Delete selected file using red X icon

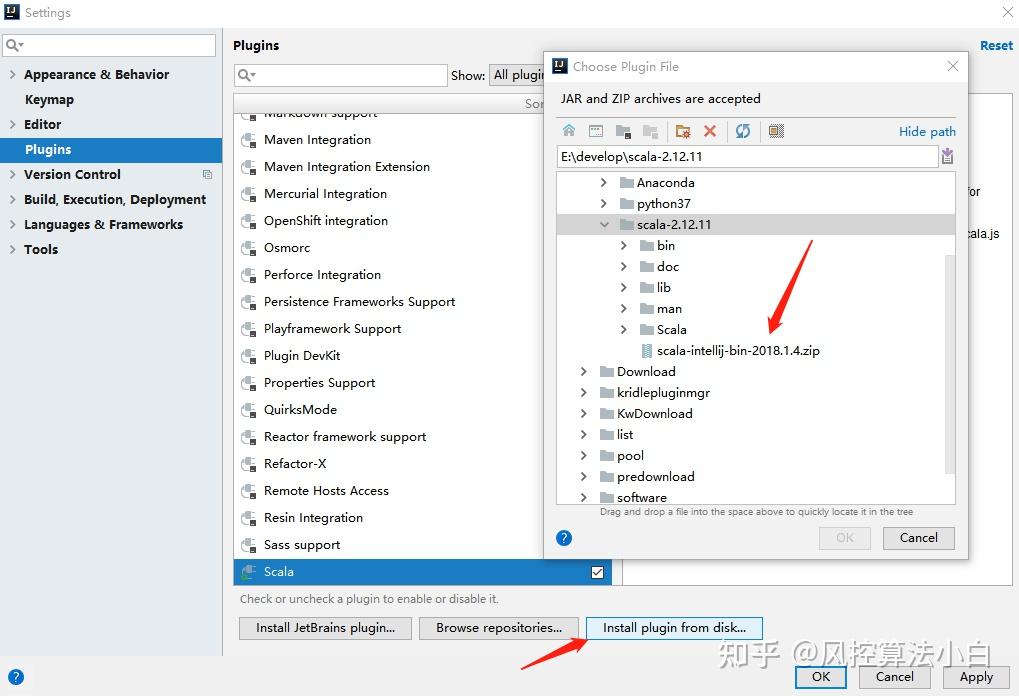click(x=710, y=131)
